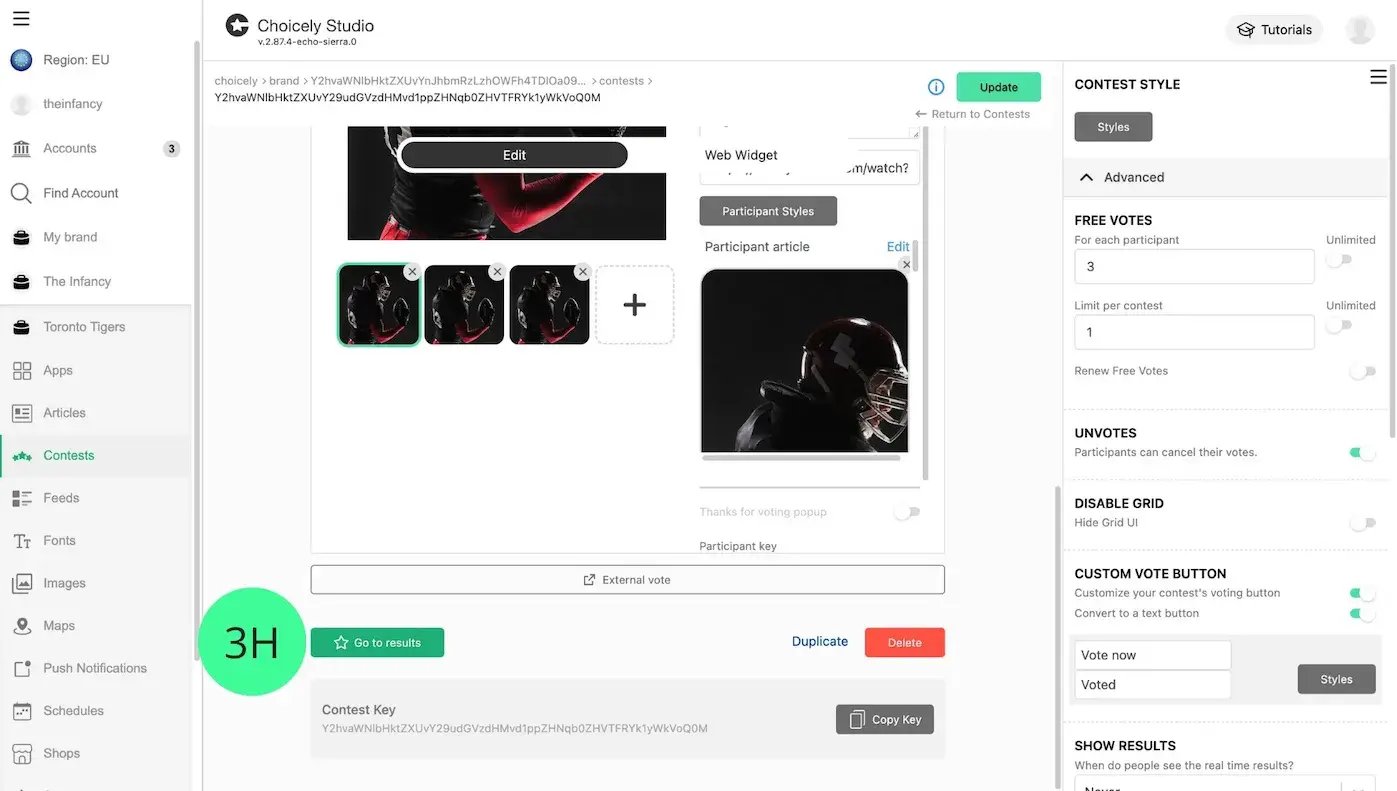Remove the participant article image

tap(906, 265)
